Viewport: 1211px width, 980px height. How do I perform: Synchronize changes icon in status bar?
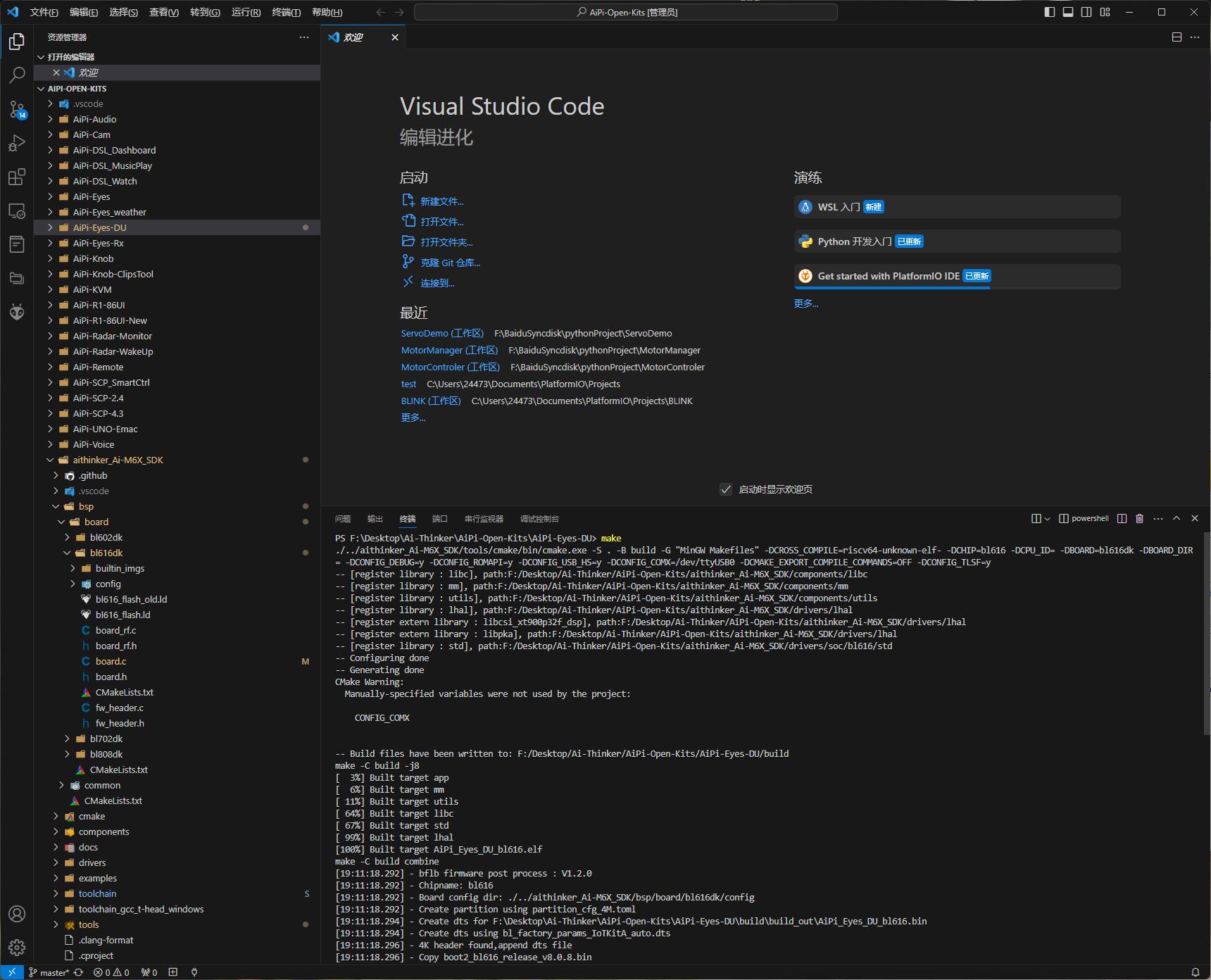pos(79,972)
